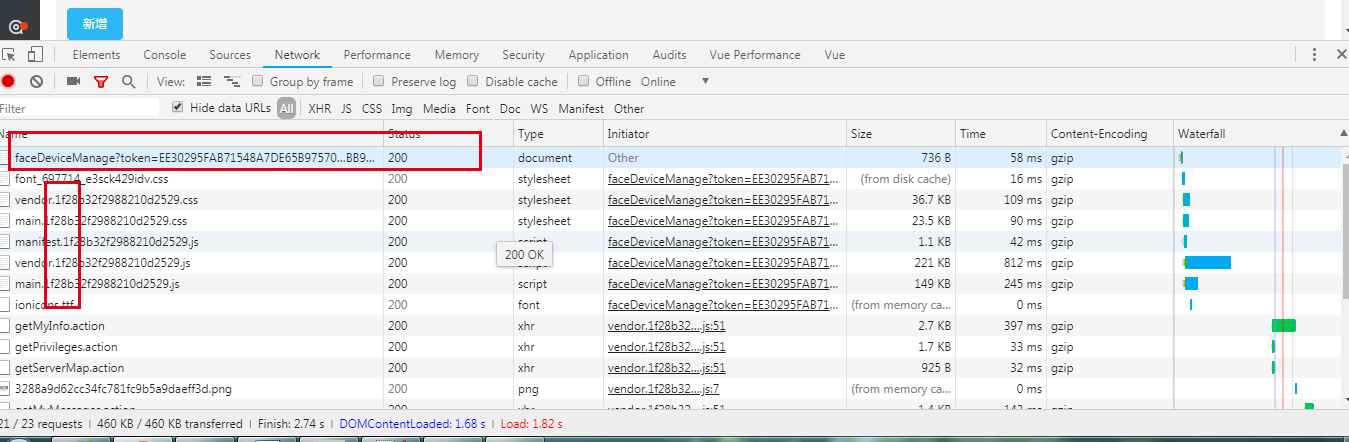
Task: Click the green waterfall bar of getMyInfo.action
Action: [1283, 326]
